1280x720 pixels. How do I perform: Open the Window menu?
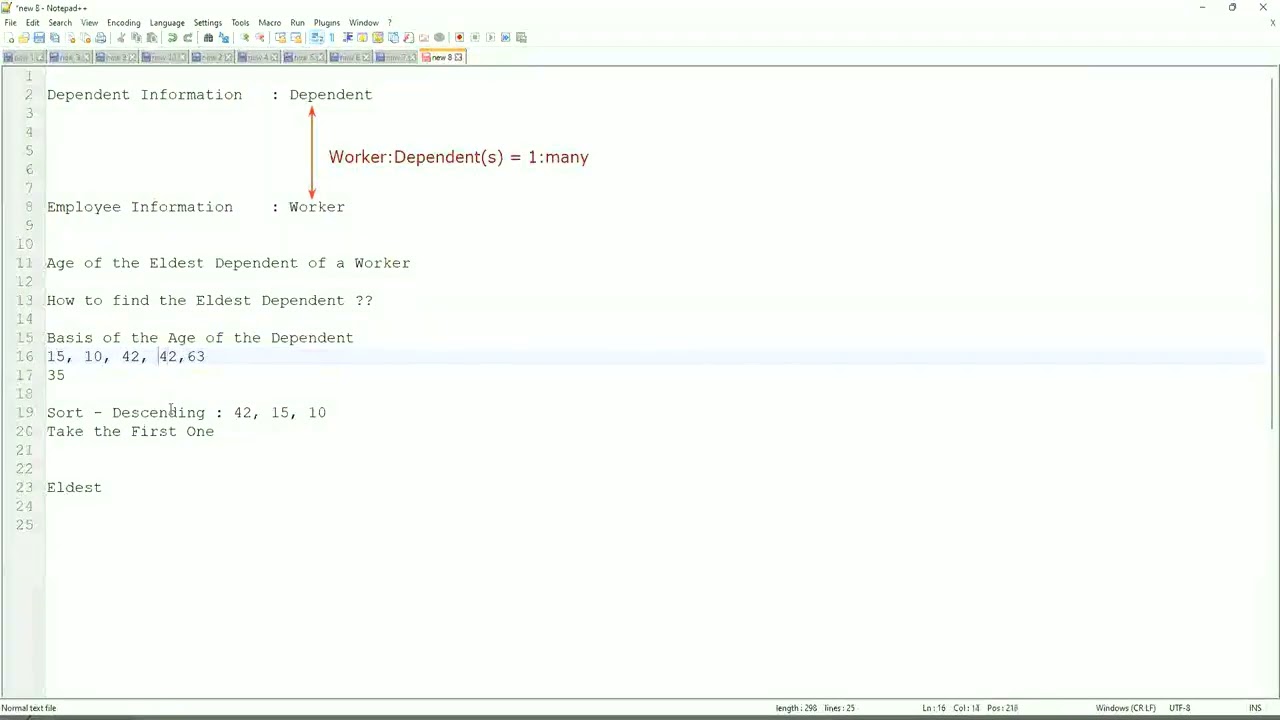(364, 22)
